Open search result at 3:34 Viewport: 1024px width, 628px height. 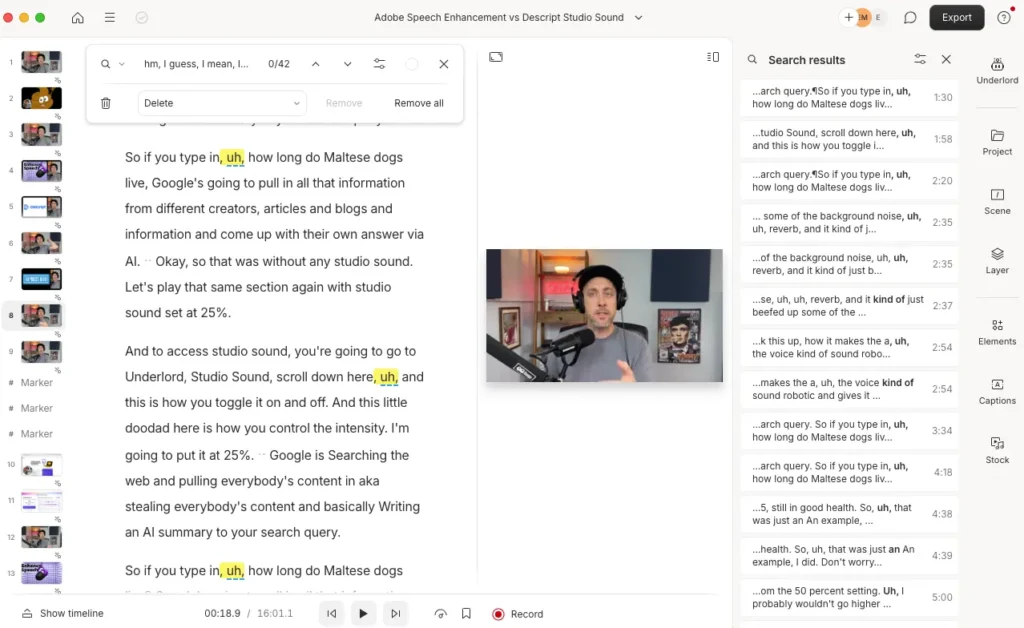click(x=850, y=431)
